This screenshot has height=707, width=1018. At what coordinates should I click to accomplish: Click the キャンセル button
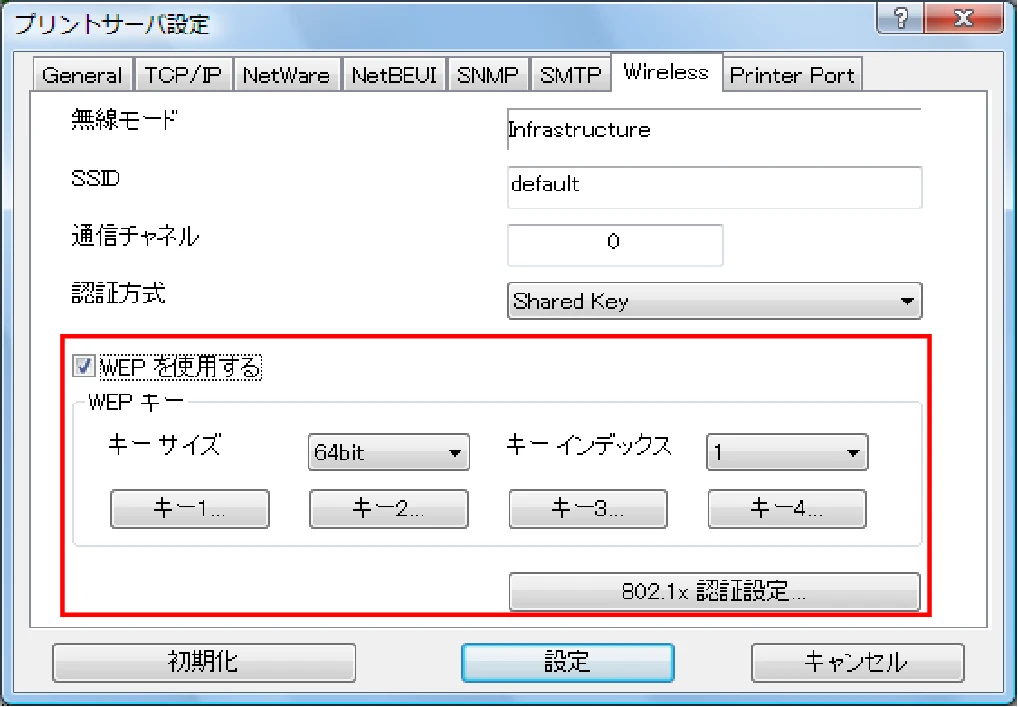click(x=857, y=662)
